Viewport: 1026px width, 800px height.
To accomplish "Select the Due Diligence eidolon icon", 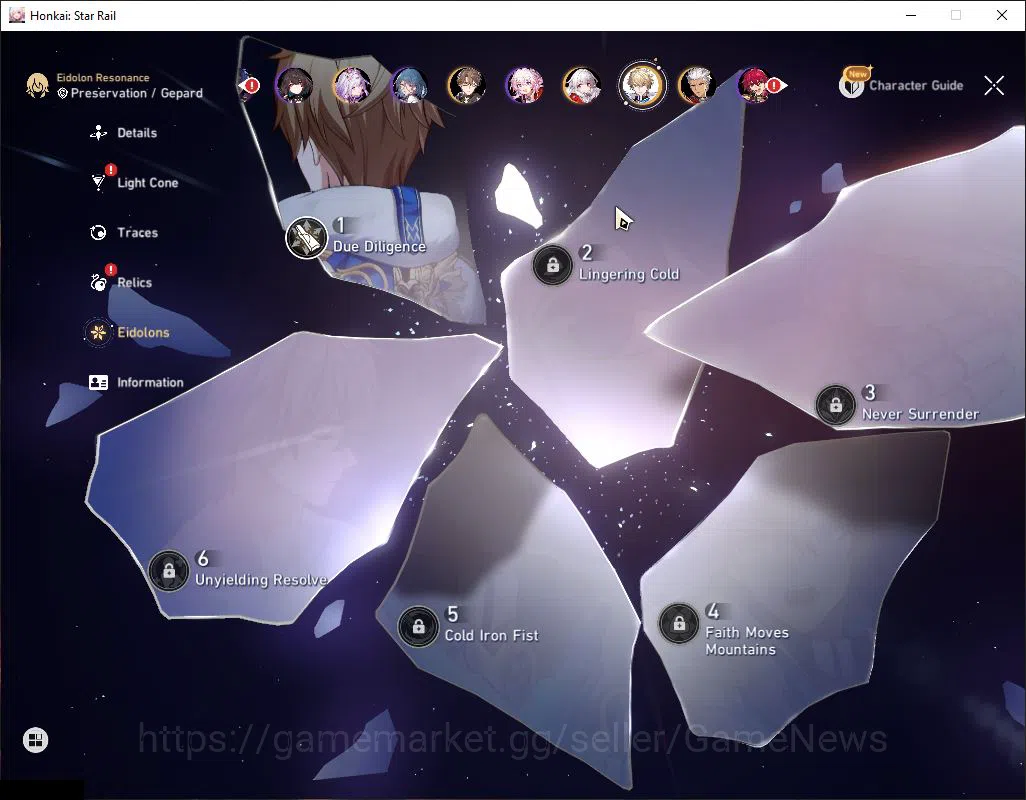I will [306, 237].
